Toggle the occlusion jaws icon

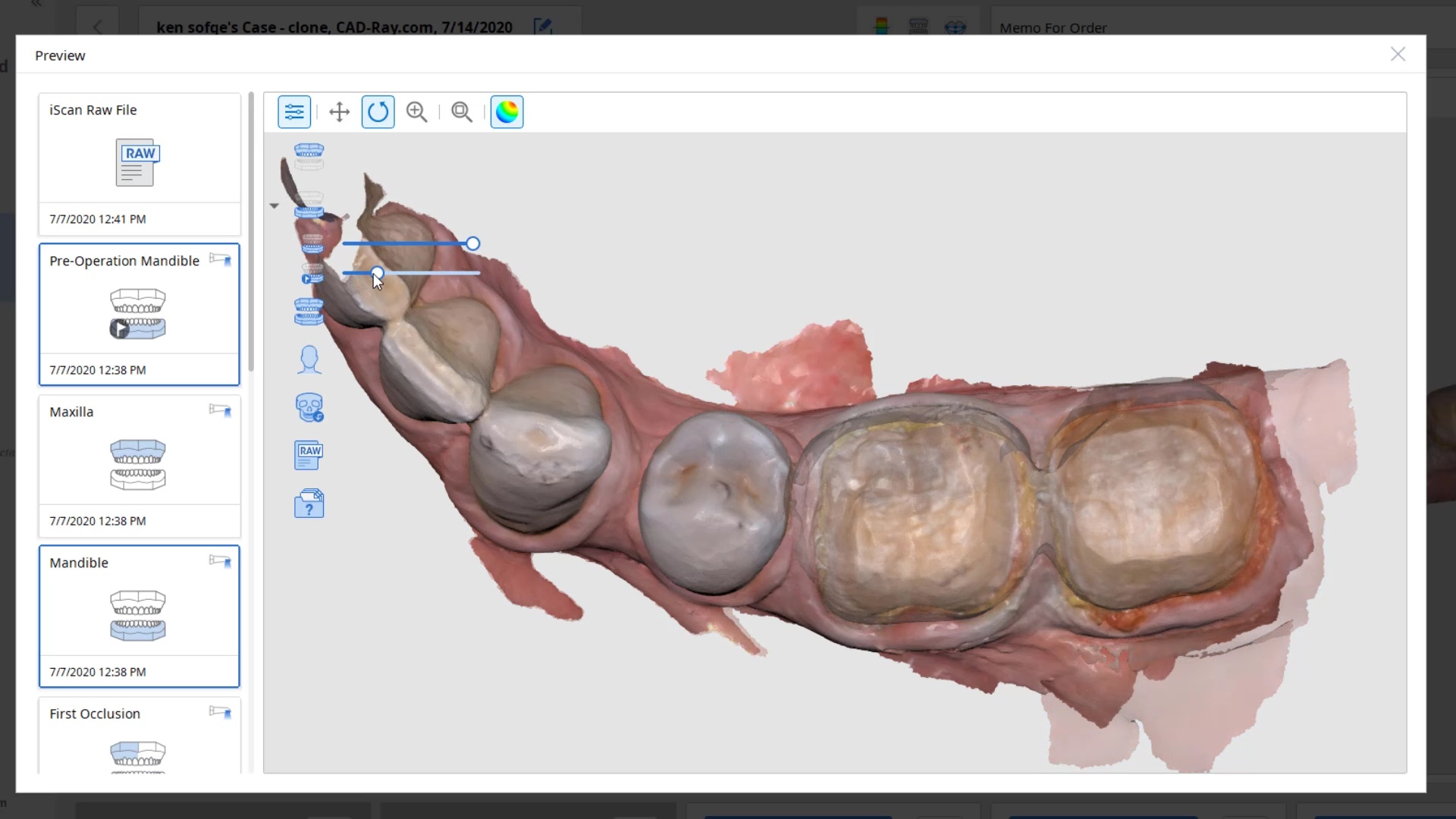coord(309,311)
